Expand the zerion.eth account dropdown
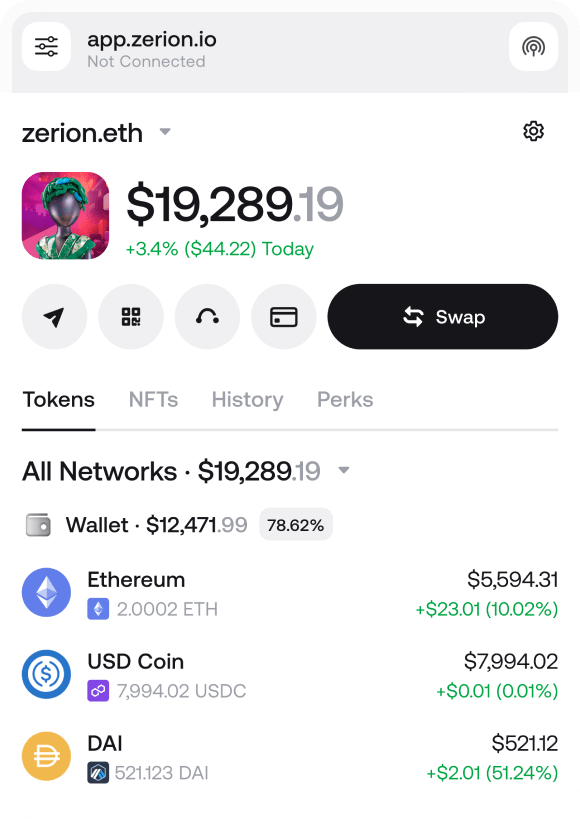Viewport: 580px width, 819px height. [x=165, y=131]
